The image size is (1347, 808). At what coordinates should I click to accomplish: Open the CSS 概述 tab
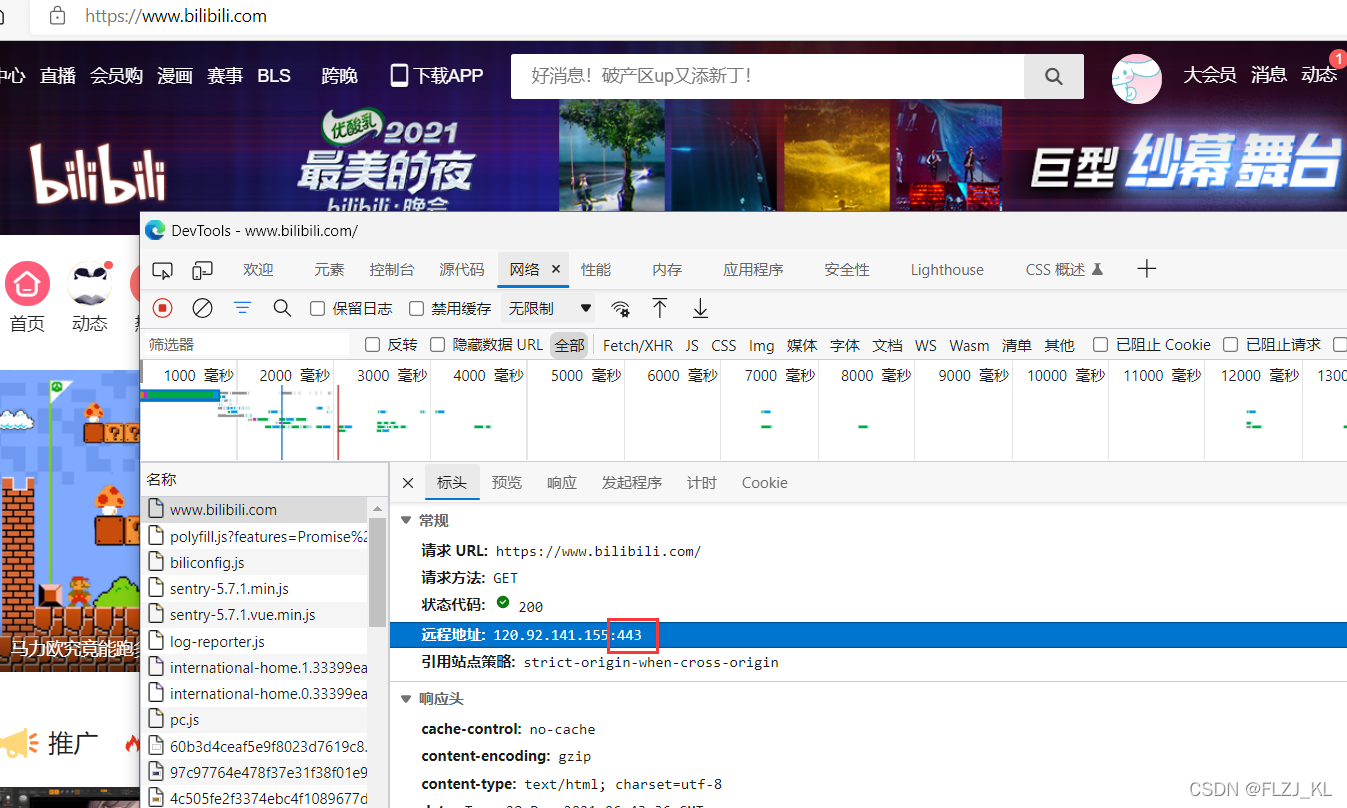[x=1064, y=270]
